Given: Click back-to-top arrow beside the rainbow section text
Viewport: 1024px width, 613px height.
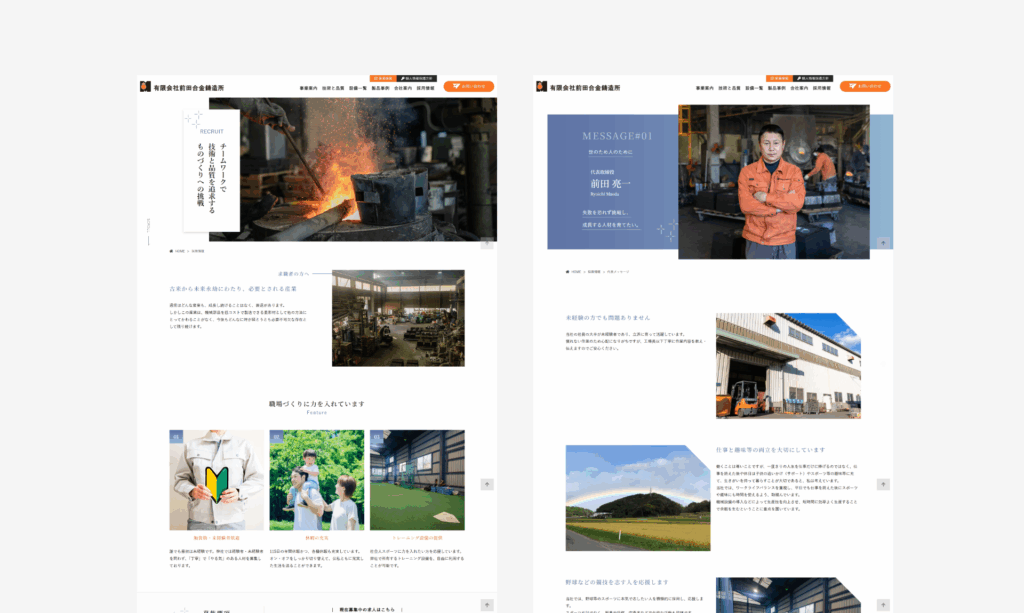Looking at the screenshot, I should (x=883, y=484).
